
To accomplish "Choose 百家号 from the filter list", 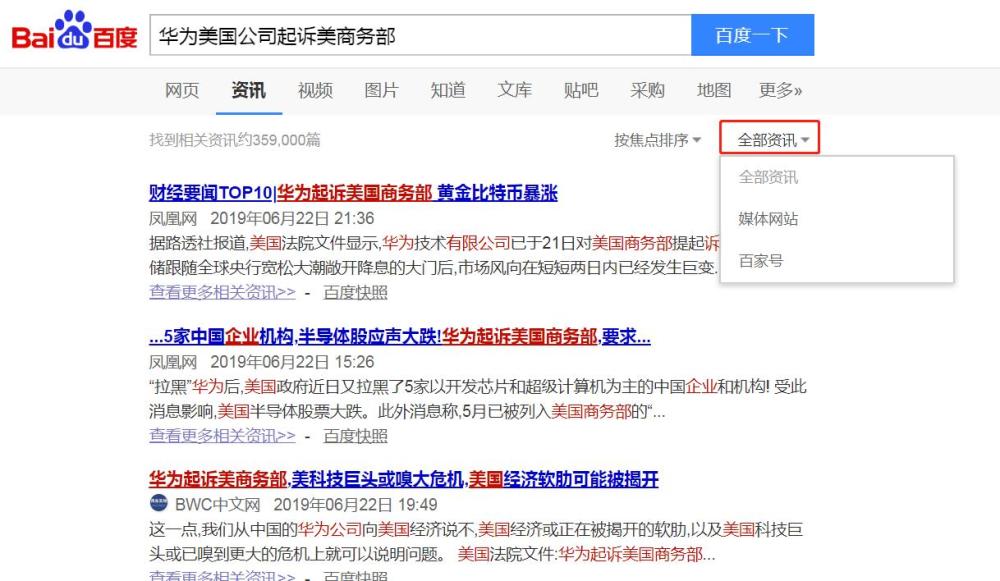I will tap(761, 261).
